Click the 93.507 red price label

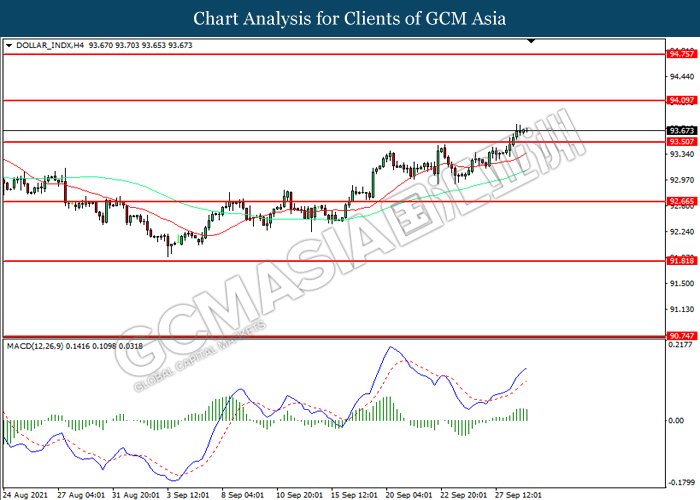point(682,142)
